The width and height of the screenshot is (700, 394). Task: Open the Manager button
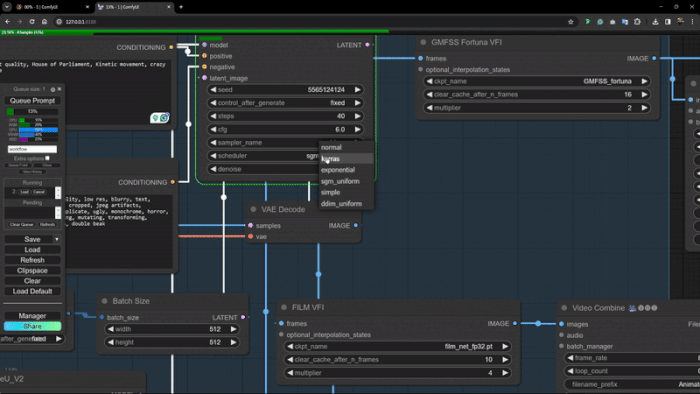click(32, 316)
